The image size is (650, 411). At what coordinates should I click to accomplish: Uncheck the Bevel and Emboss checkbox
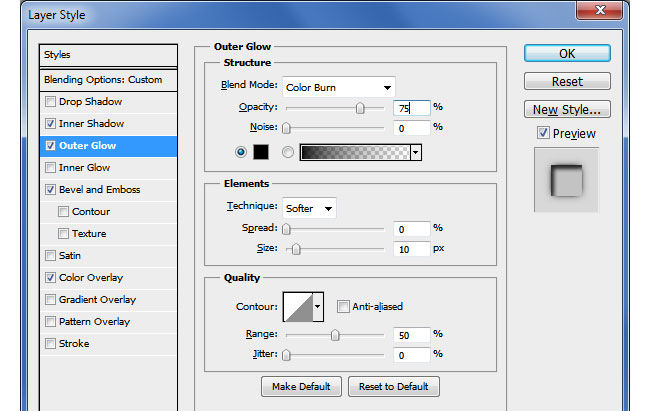point(50,190)
